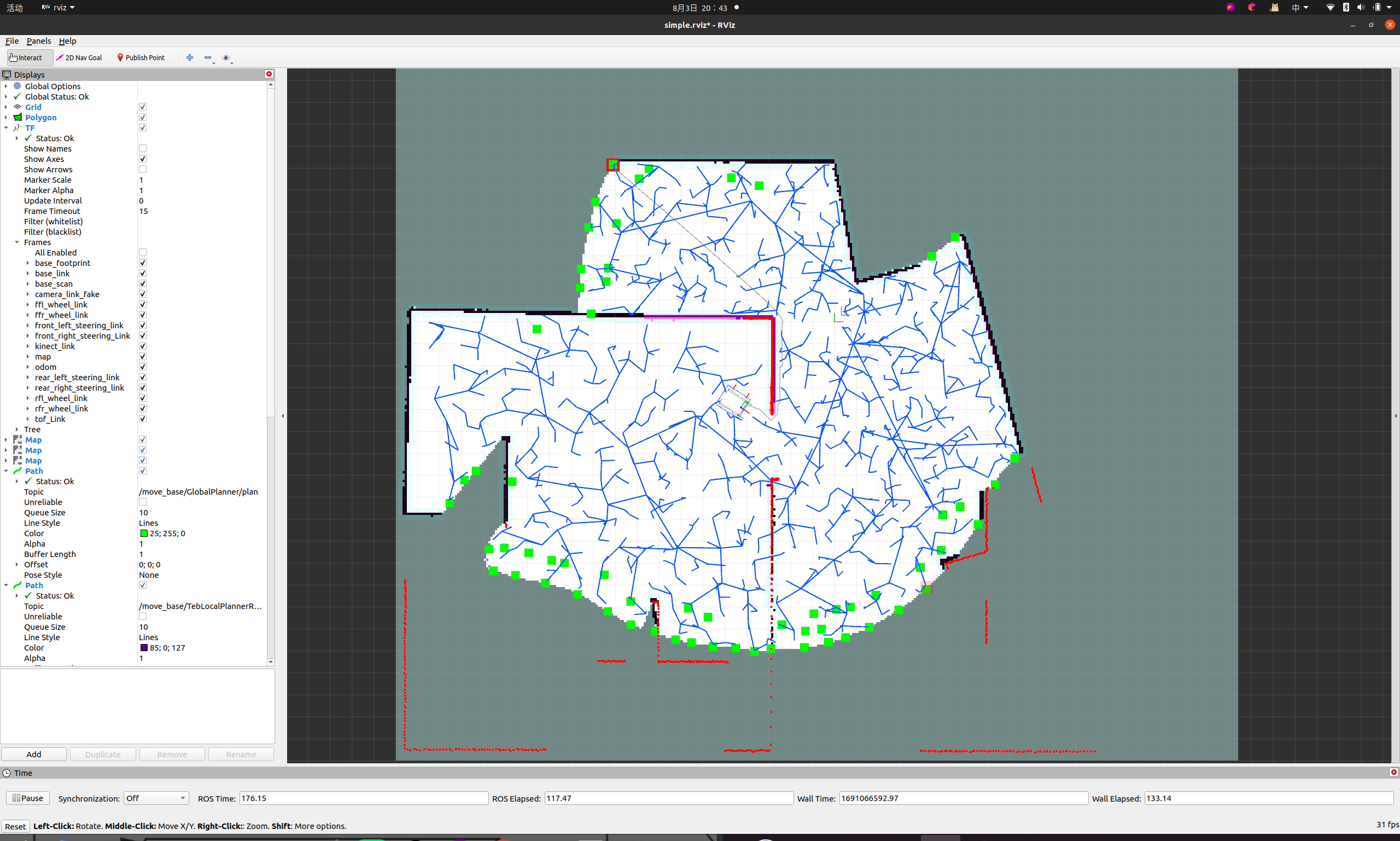Screen dimensions: 1400x841
Task: Check the All Enabled checkbox under Frames
Action: 142,252
